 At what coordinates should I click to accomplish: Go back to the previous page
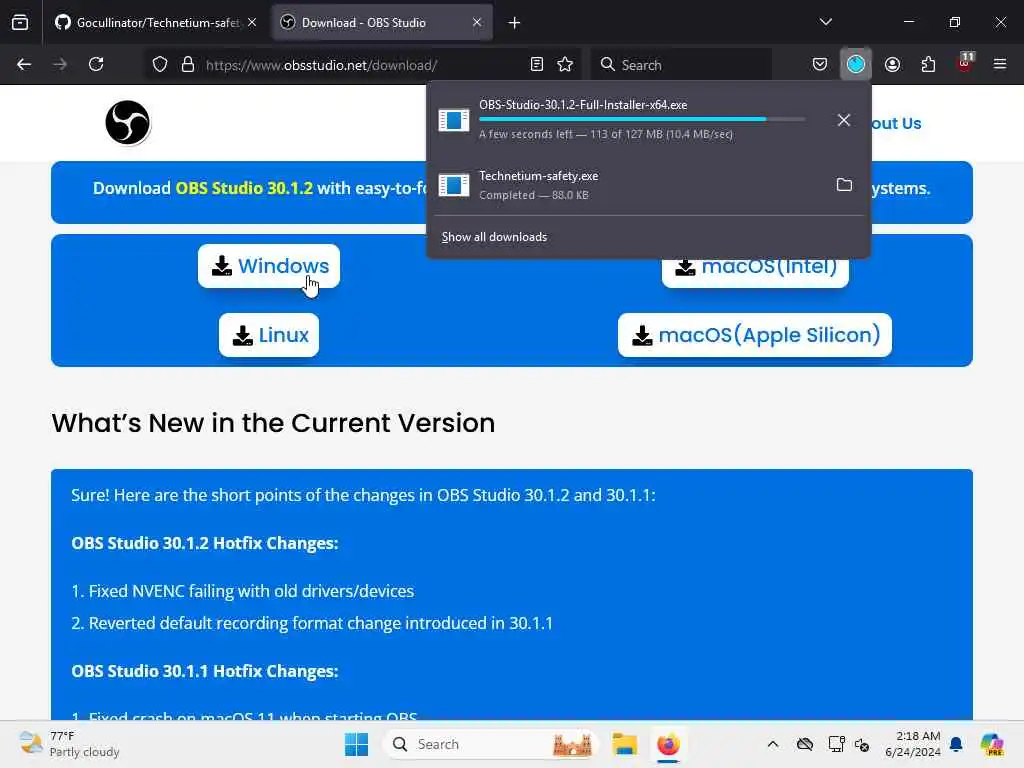tap(24, 65)
